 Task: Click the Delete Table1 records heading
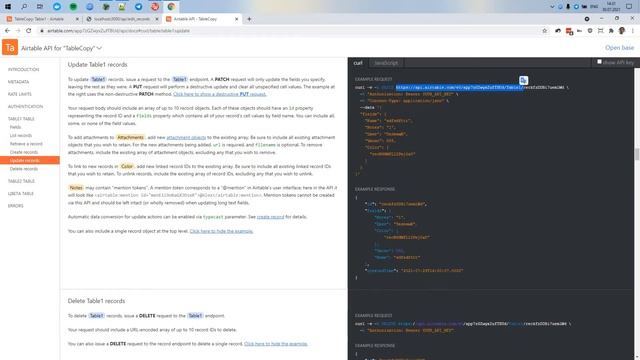96,301
